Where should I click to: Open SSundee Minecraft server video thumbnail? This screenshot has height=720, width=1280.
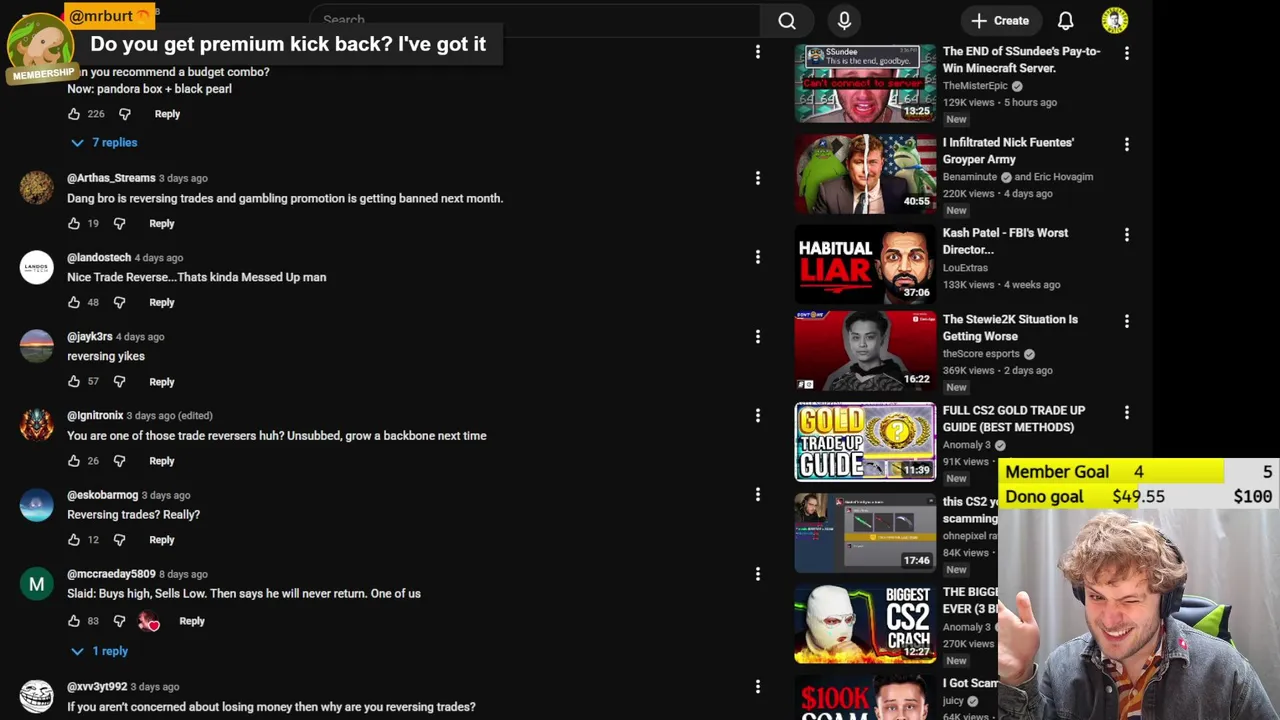(x=865, y=83)
